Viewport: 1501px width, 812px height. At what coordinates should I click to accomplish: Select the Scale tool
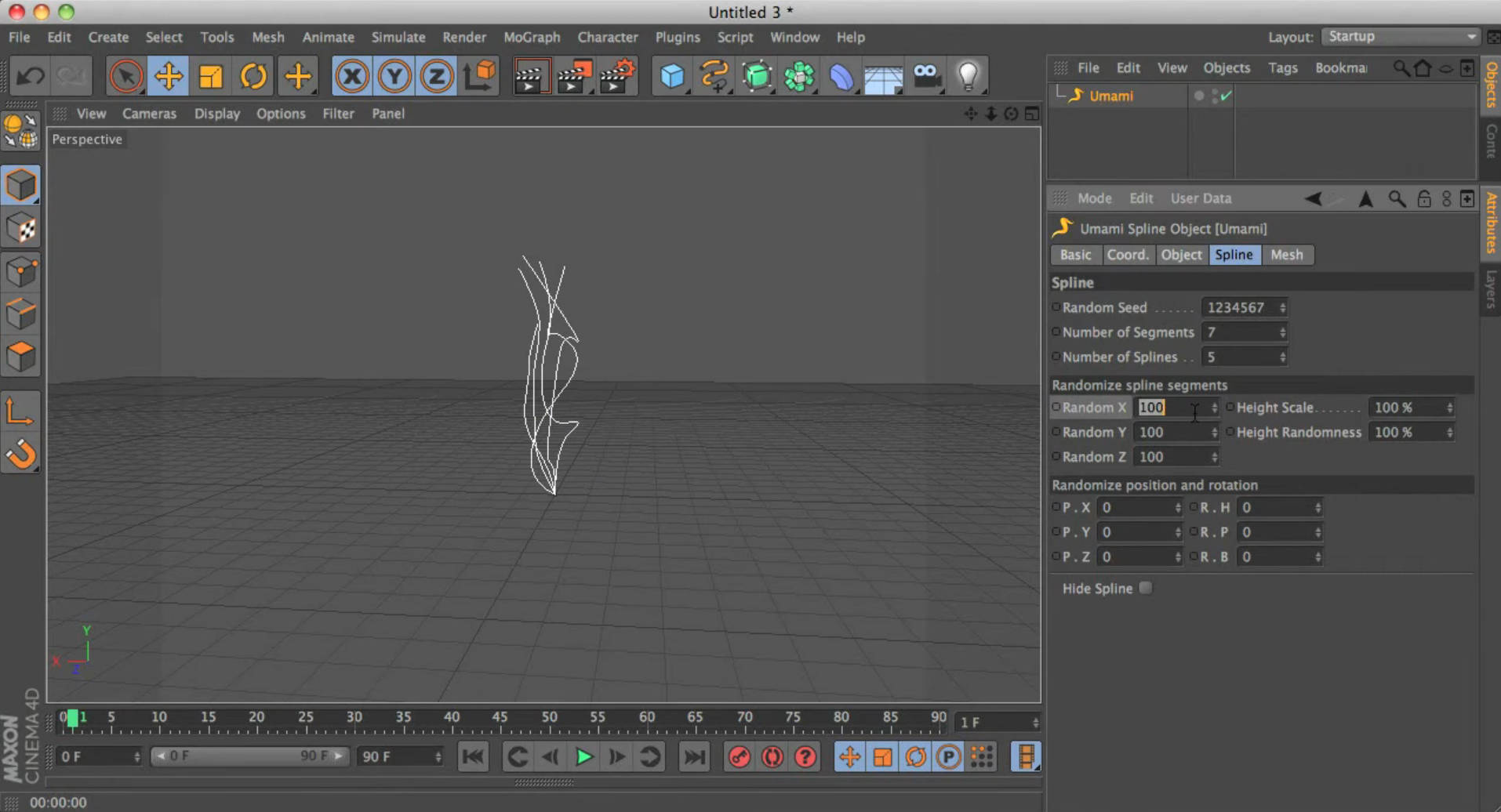click(x=209, y=75)
